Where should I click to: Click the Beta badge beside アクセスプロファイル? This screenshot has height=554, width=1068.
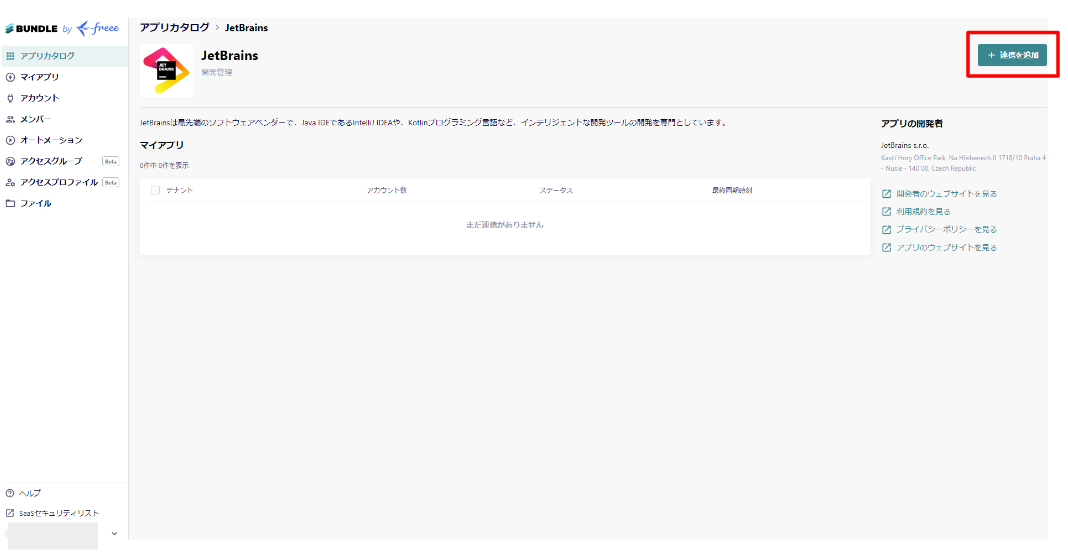(110, 183)
